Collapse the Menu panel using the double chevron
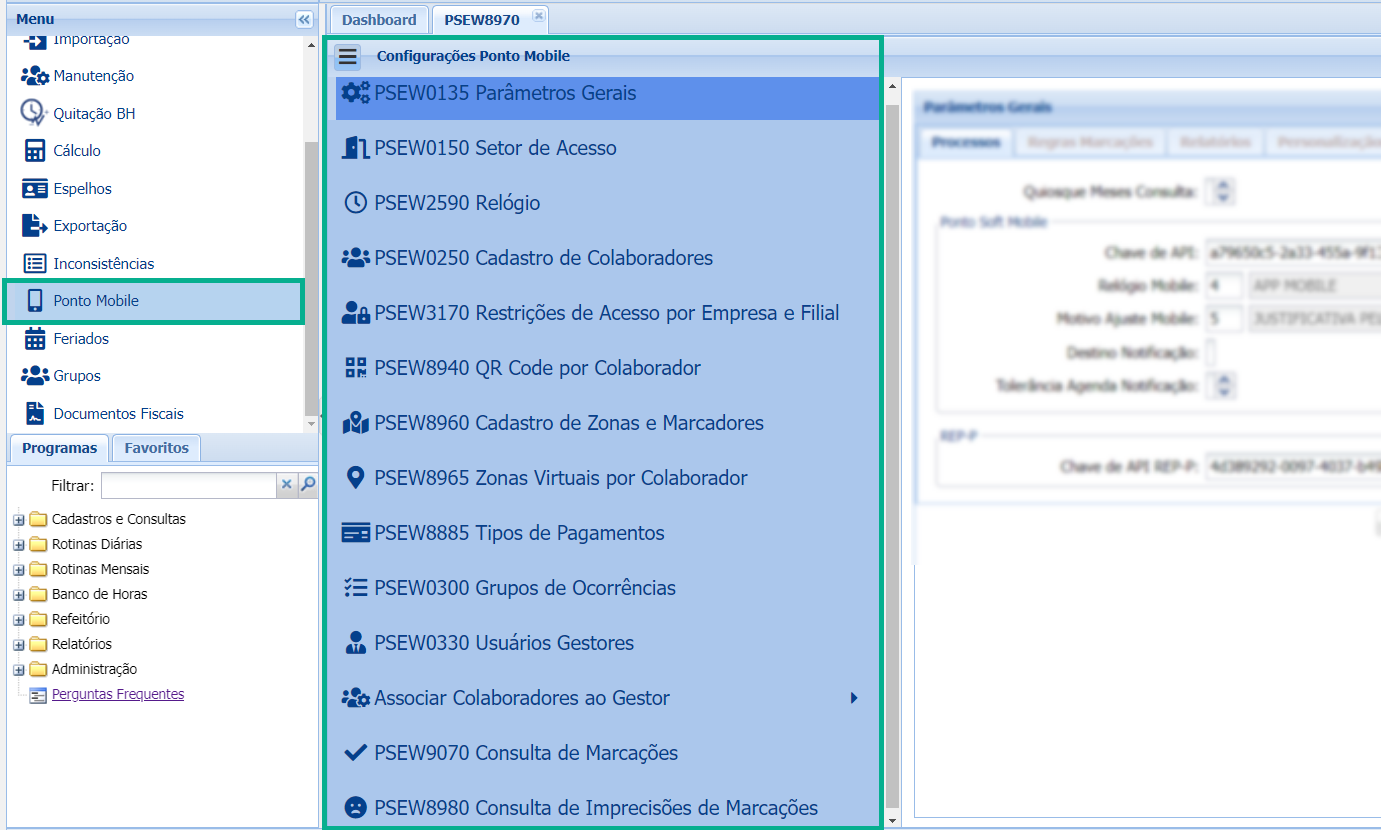1381x830 pixels. [302, 17]
